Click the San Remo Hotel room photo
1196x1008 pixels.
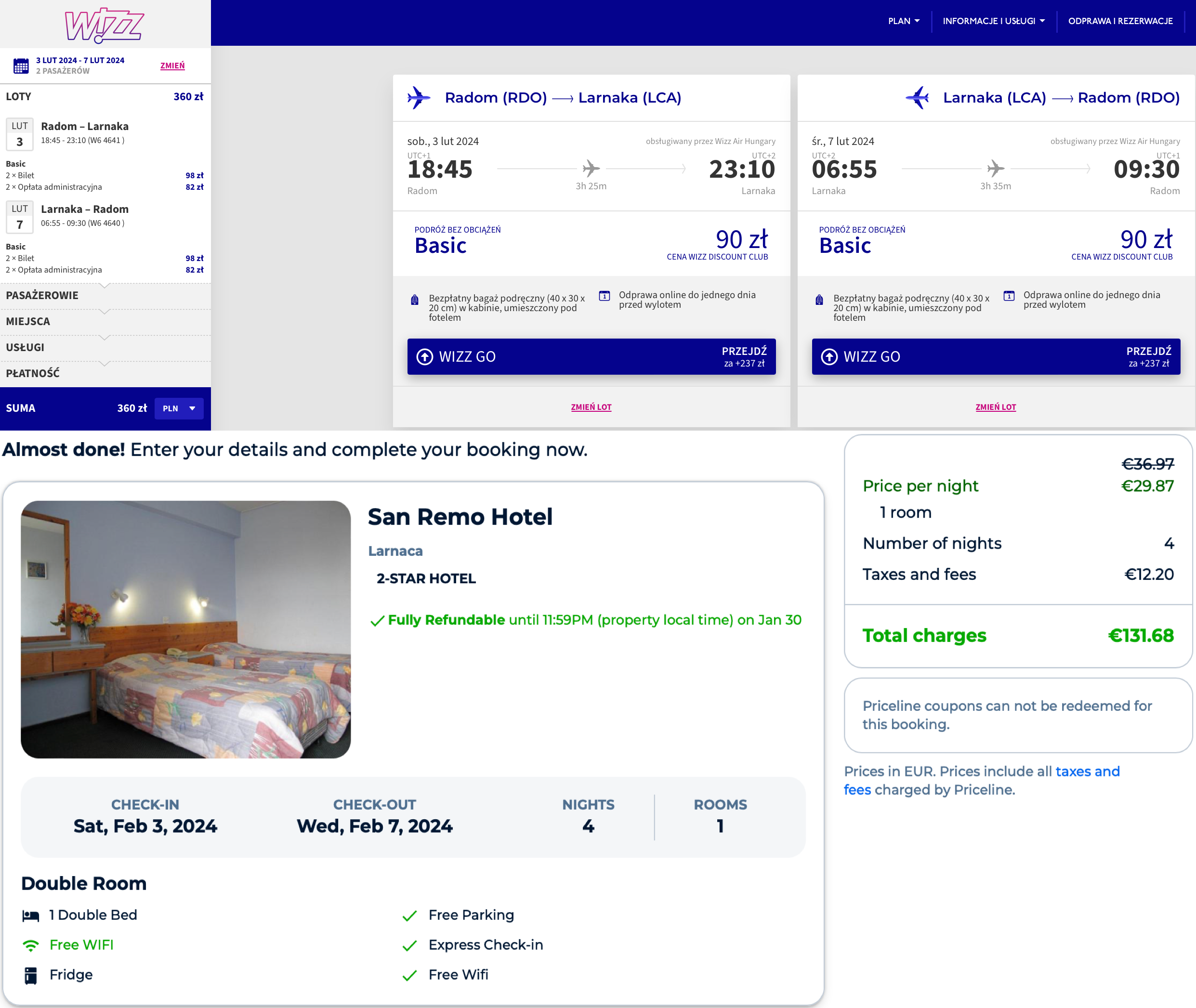[x=186, y=630]
